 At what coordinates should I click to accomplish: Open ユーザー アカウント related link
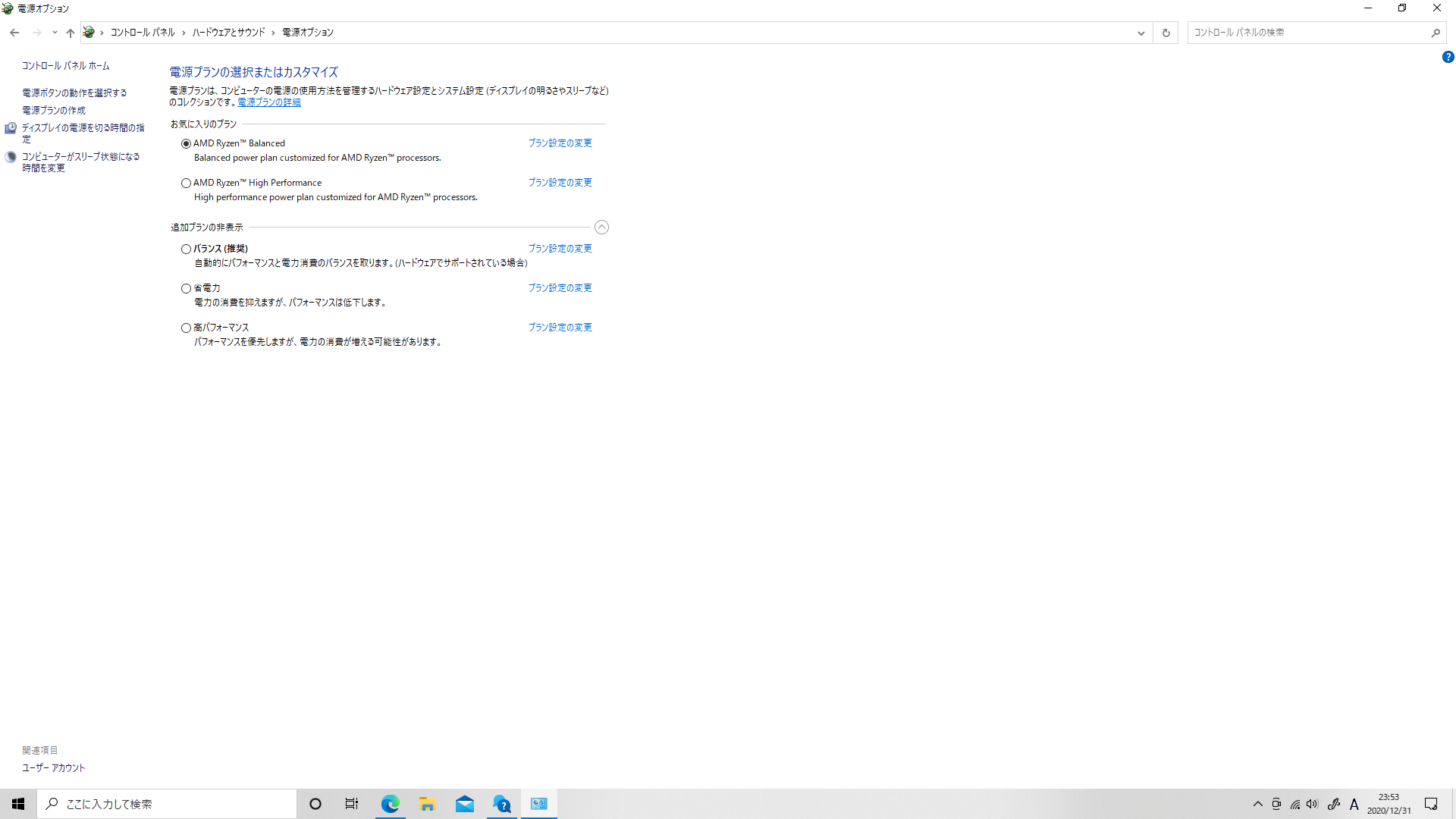53,768
